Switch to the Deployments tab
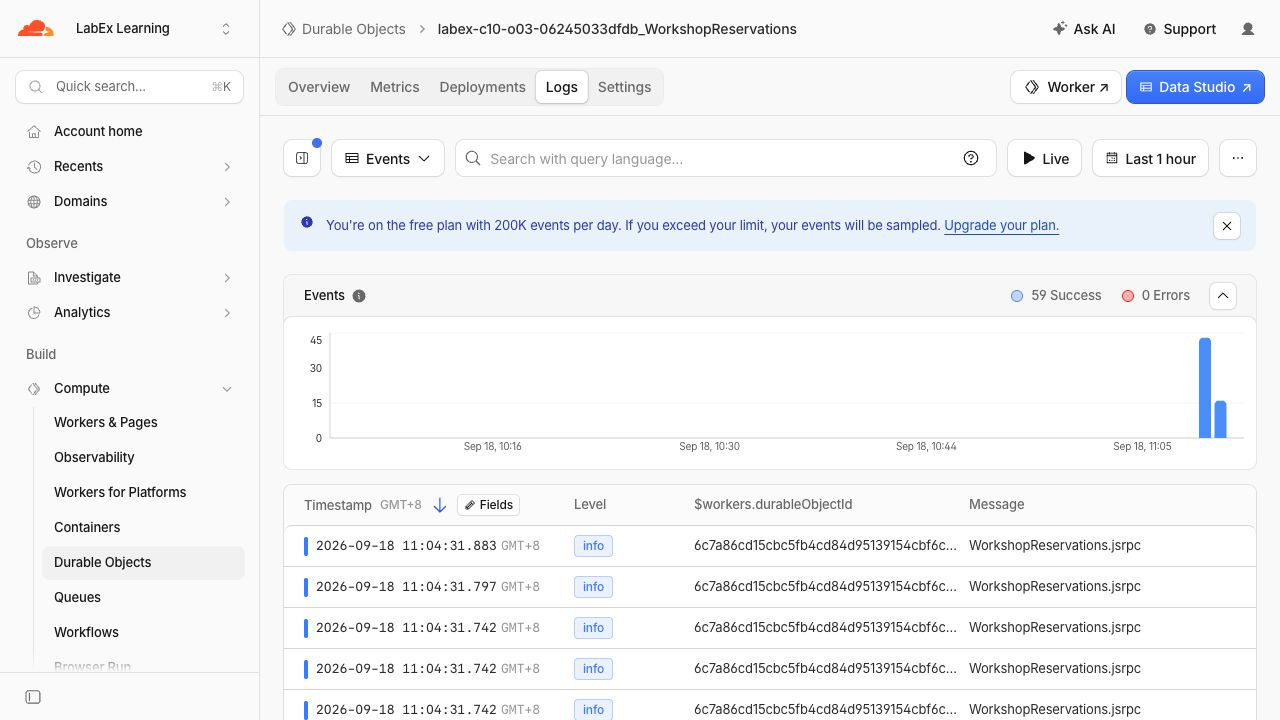Screen dimensions: 1280x720 click(482, 87)
